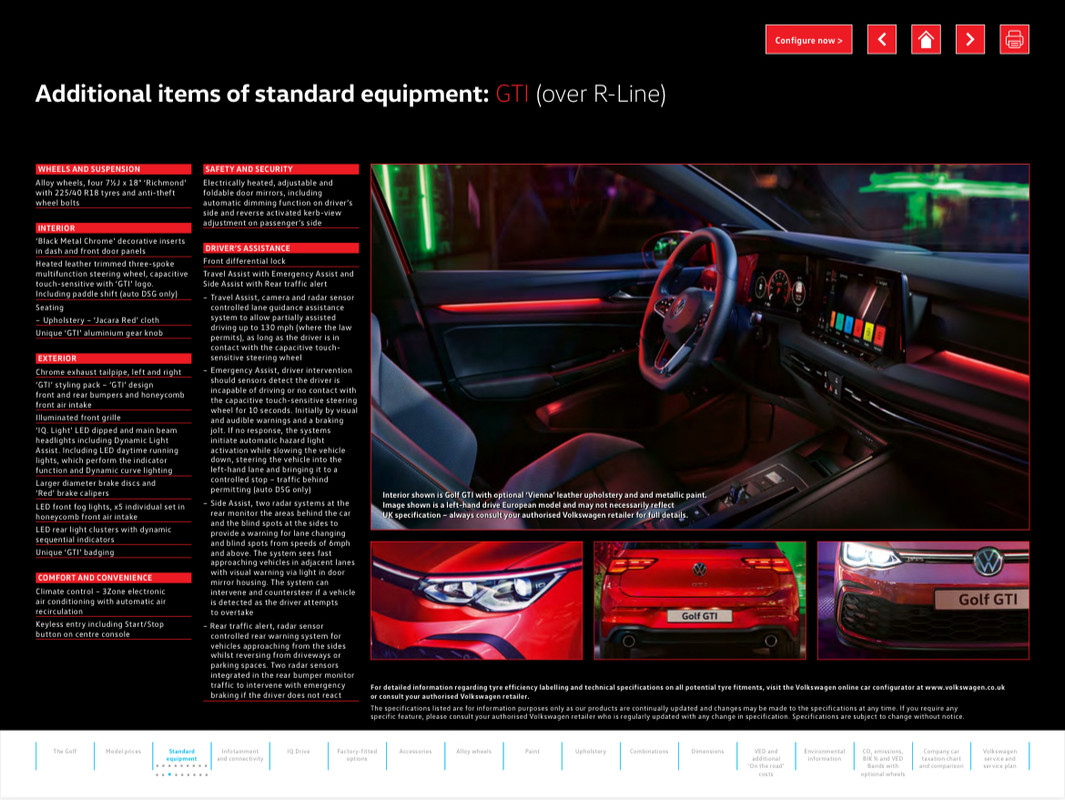
Task: Open the 'IQ.Drive' tab
Action: [x=298, y=751]
